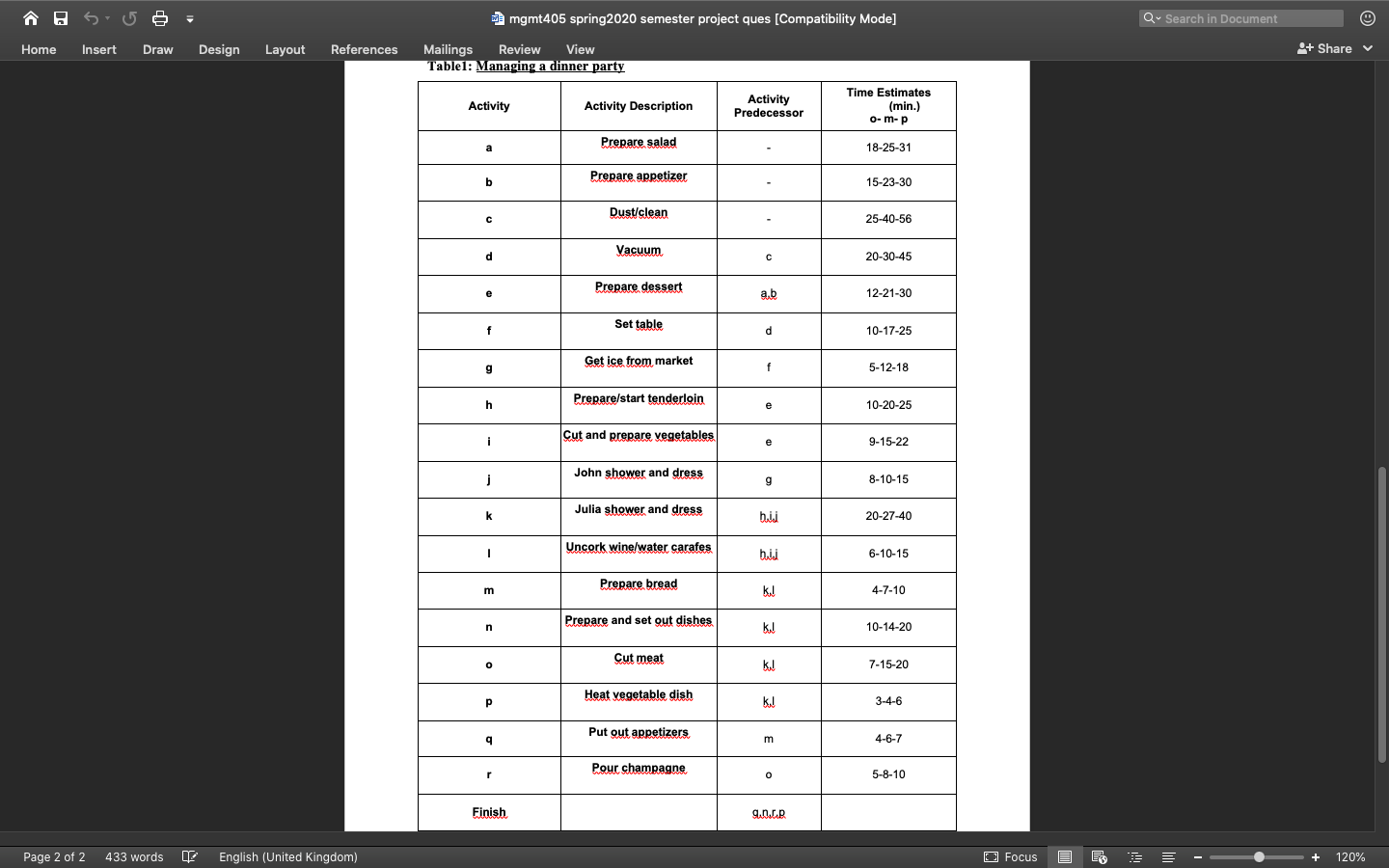Switch to Print Layout view
Viewport: 1389px width, 868px height.
(x=1065, y=856)
